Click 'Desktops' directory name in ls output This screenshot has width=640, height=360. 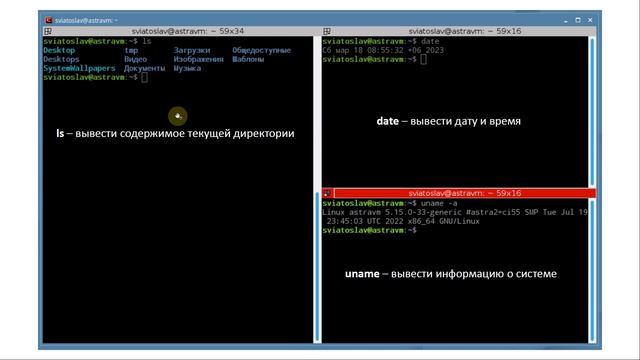pos(61,59)
